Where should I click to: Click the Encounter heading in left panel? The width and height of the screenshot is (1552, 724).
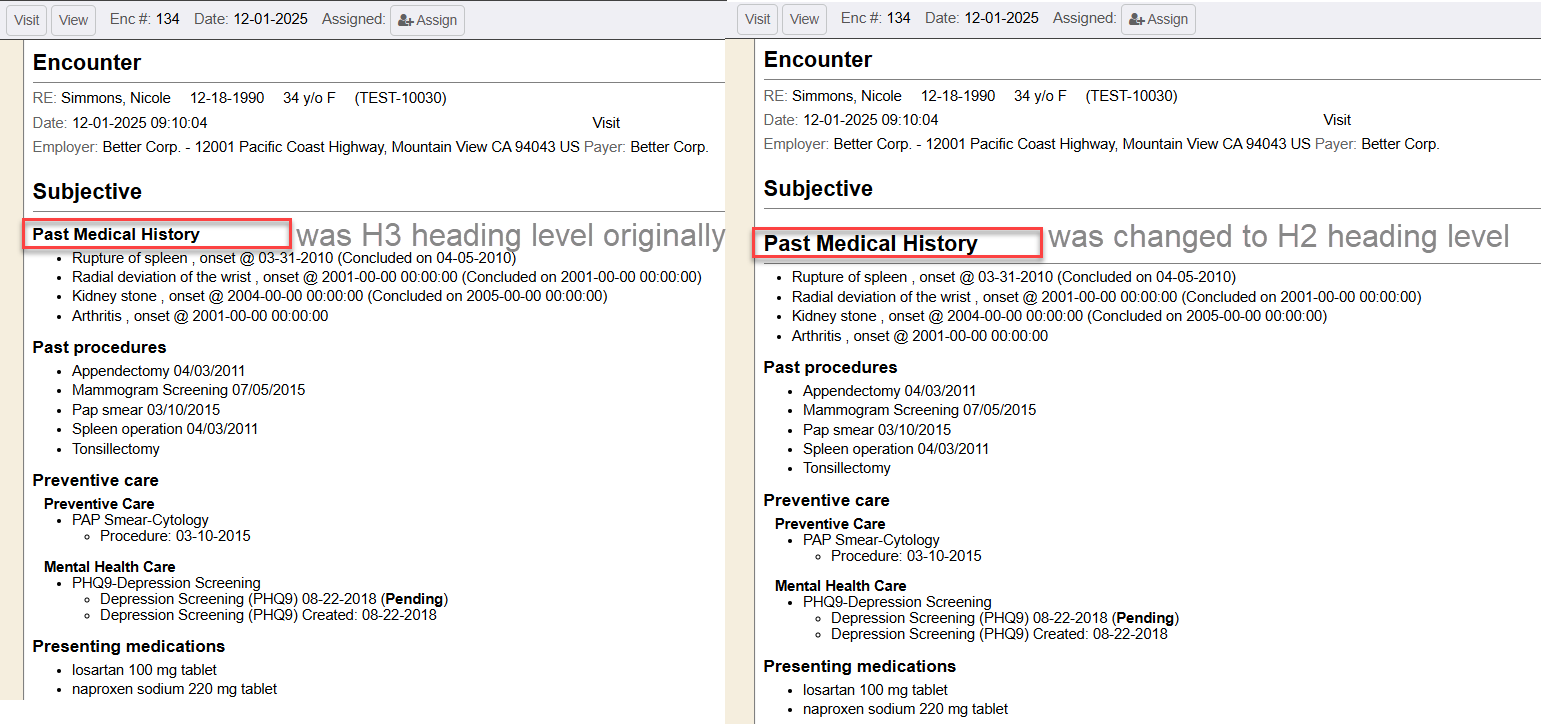[87, 62]
